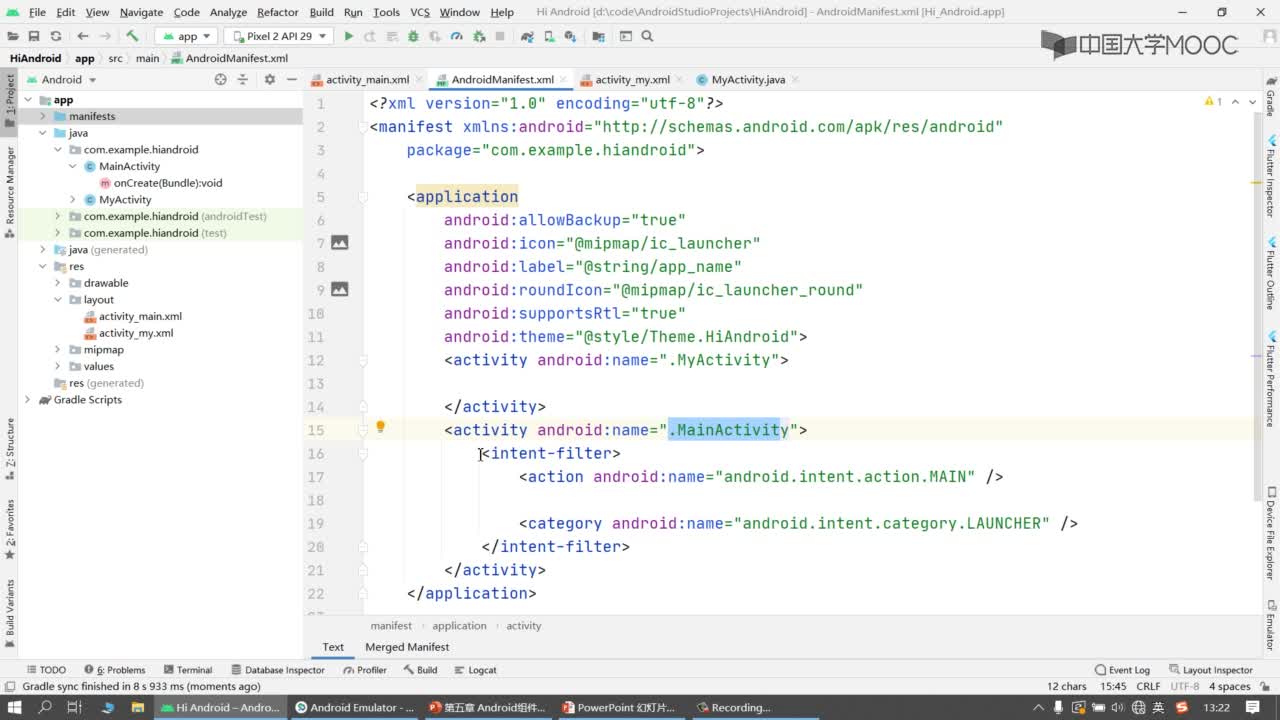Click the gutter image icon on line 7
The height and width of the screenshot is (720, 1280).
click(x=340, y=243)
